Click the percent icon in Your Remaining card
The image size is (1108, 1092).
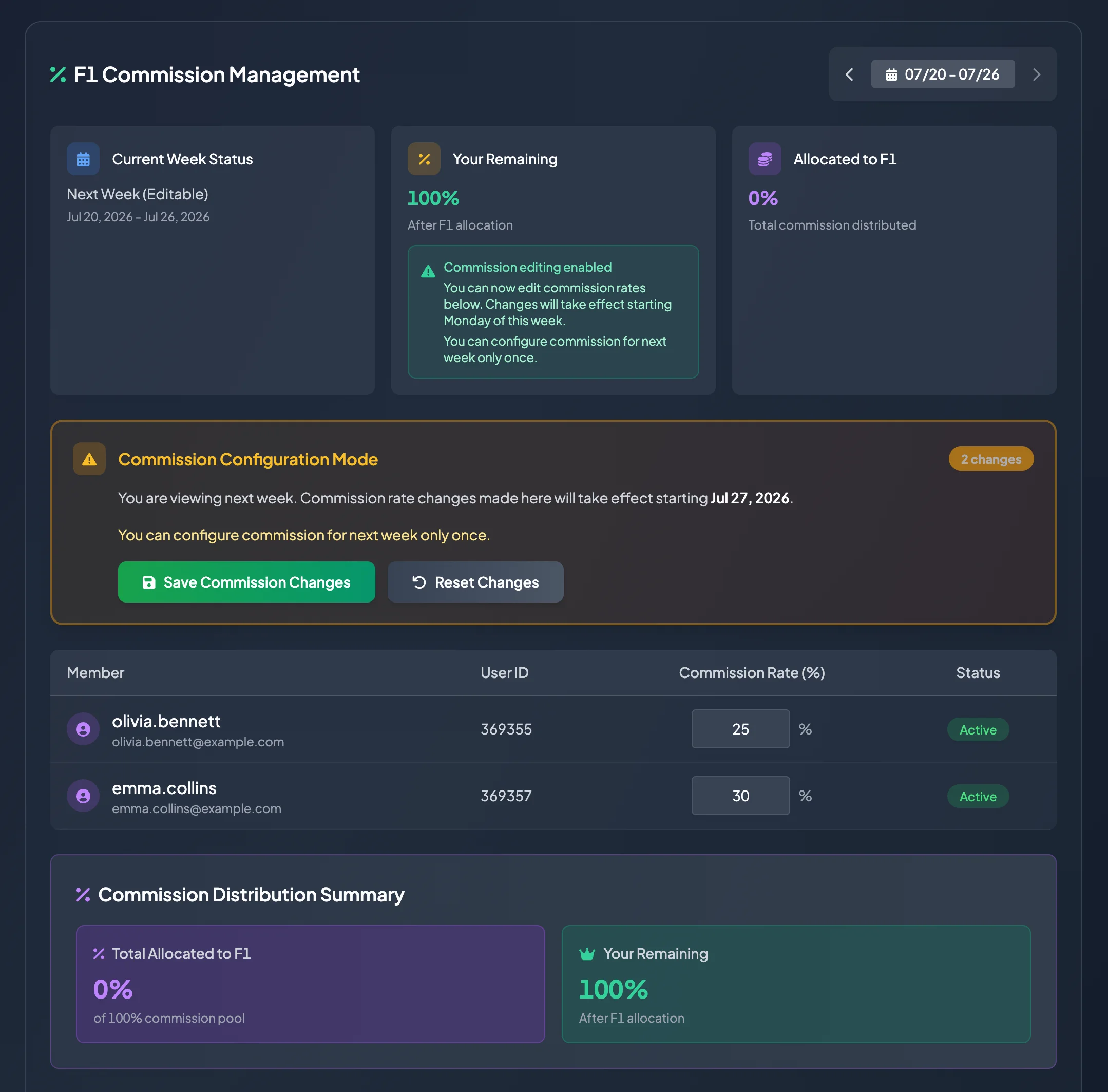click(x=424, y=159)
